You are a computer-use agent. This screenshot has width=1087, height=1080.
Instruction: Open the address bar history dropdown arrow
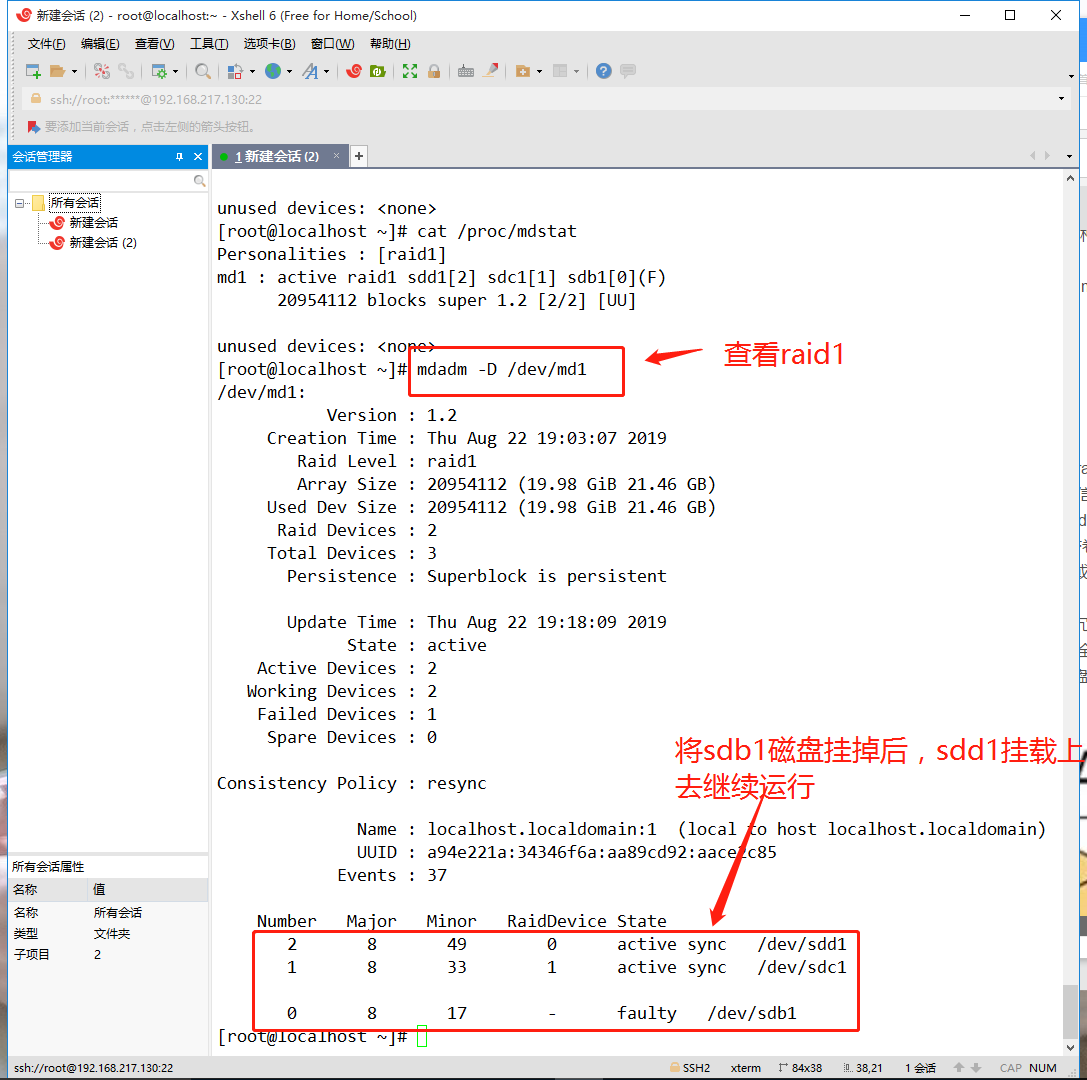click(1061, 99)
